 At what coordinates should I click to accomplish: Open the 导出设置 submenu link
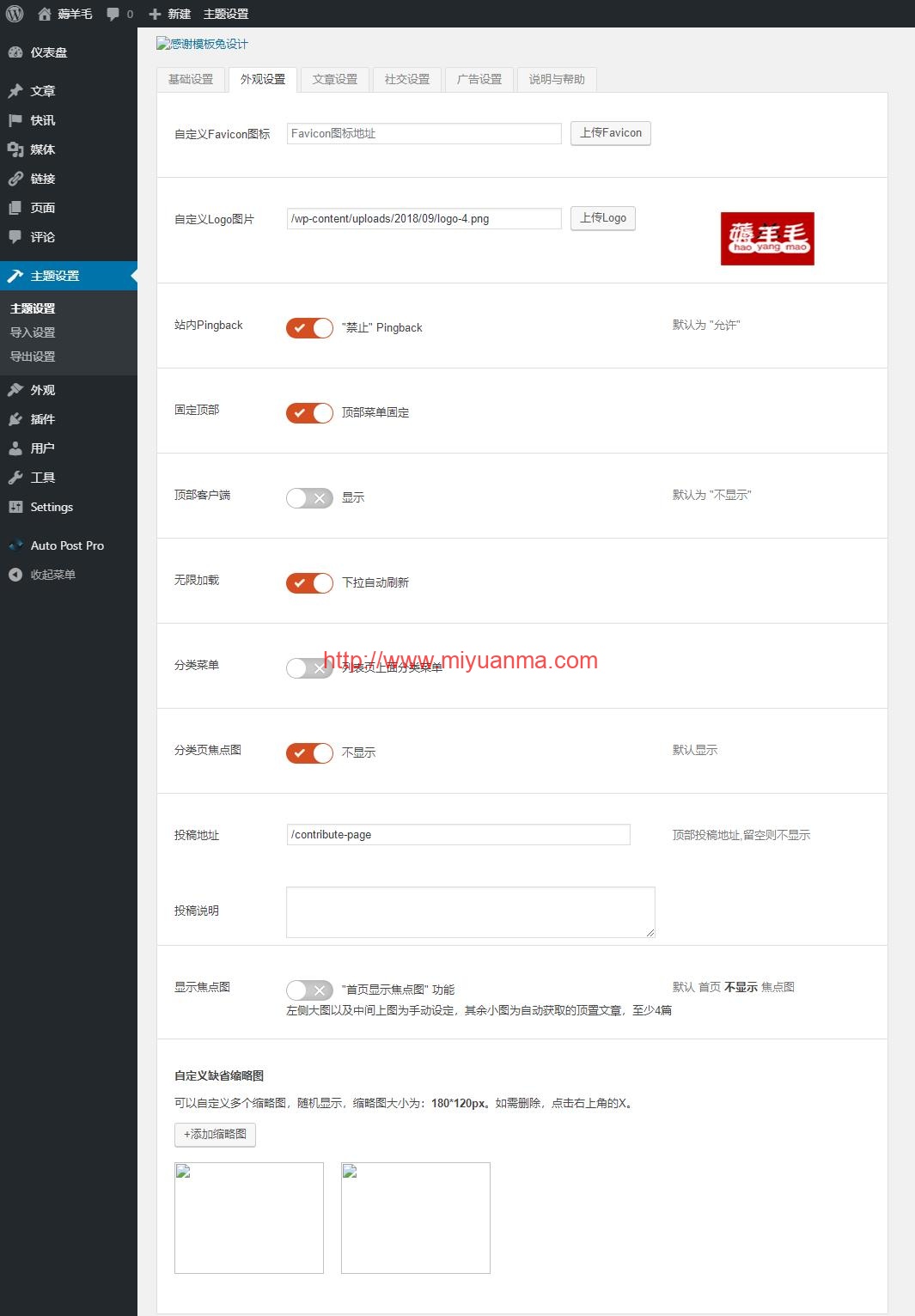coord(33,356)
